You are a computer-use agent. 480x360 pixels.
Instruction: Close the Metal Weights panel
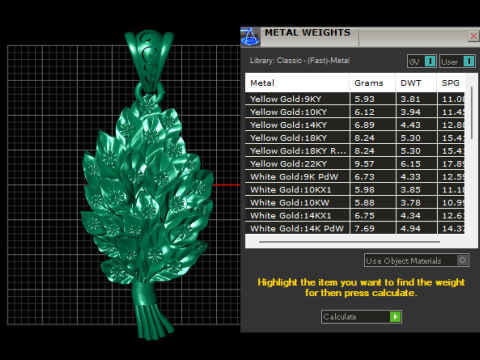tap(473, 36)
